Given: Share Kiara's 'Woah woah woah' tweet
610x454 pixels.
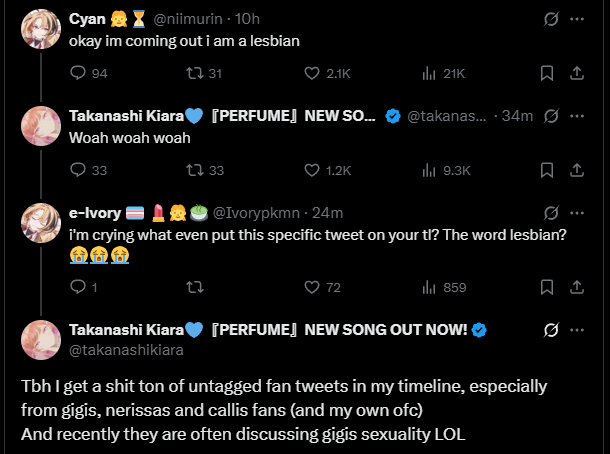Looking at the screenshot, I should click(577, 170).
